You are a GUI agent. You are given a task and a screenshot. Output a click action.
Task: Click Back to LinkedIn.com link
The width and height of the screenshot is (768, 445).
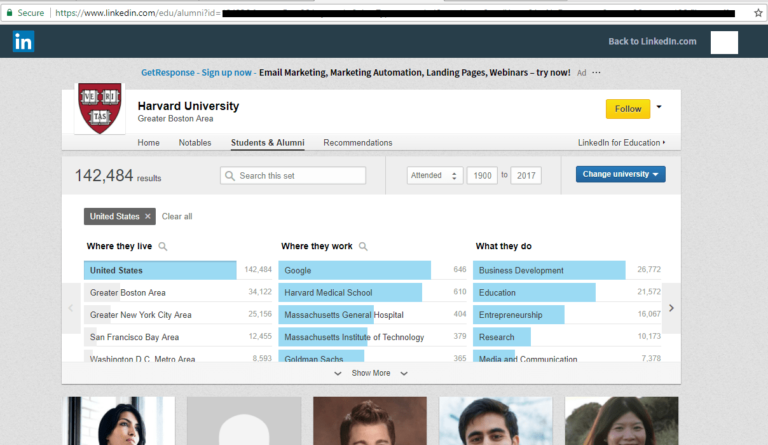tap(652, 42)
